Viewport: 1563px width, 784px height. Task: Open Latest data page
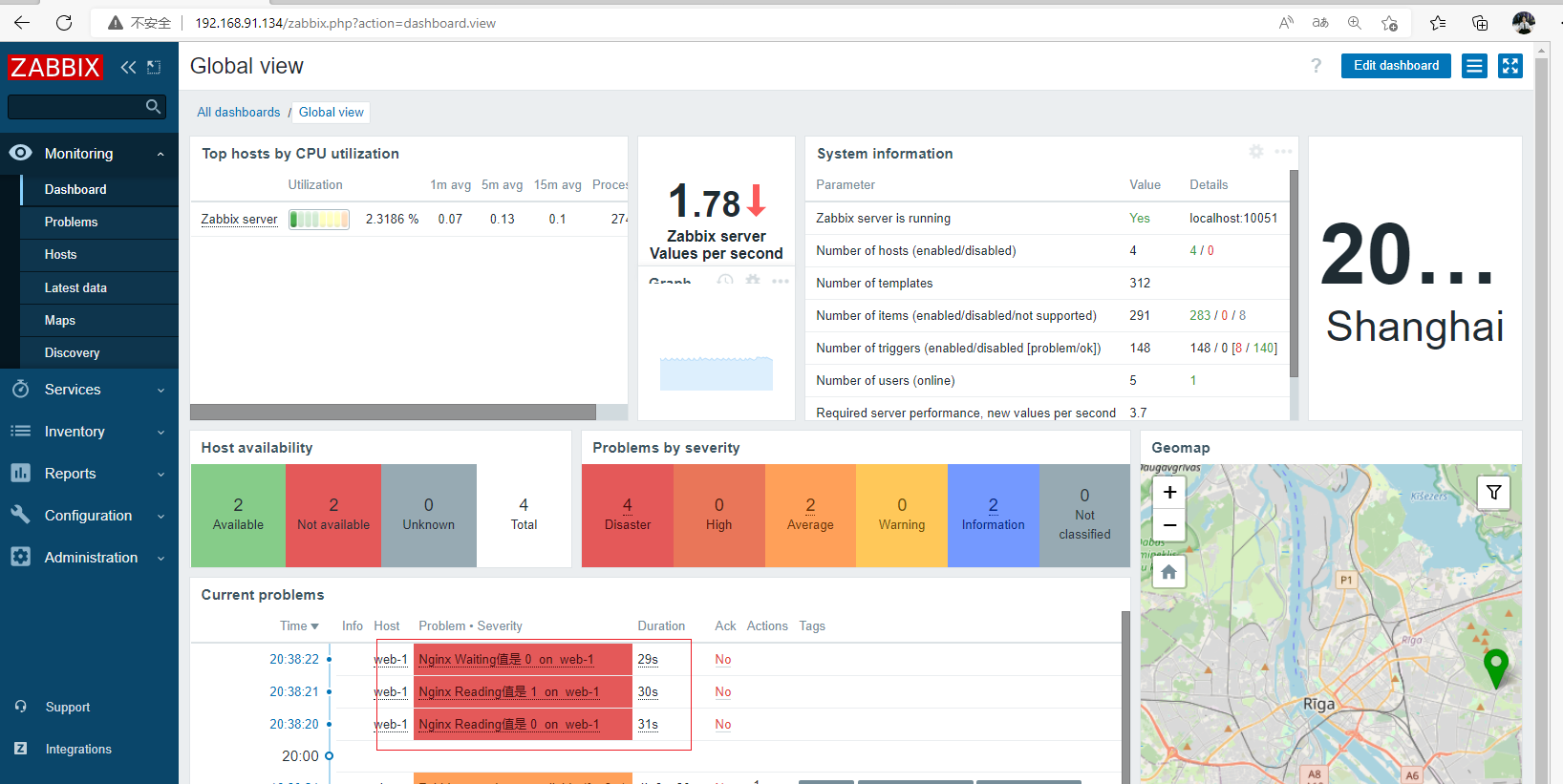[x=99, y=287]
